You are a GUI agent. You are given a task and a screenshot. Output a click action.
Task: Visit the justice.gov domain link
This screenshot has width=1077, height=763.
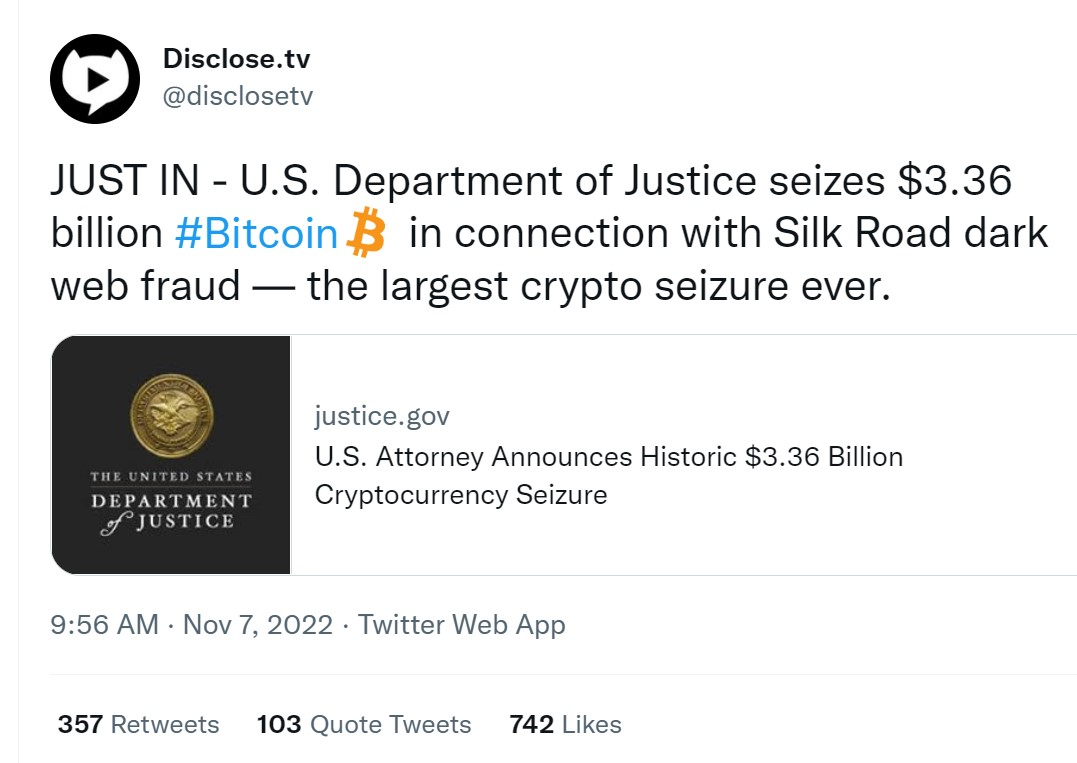(382, 415)
